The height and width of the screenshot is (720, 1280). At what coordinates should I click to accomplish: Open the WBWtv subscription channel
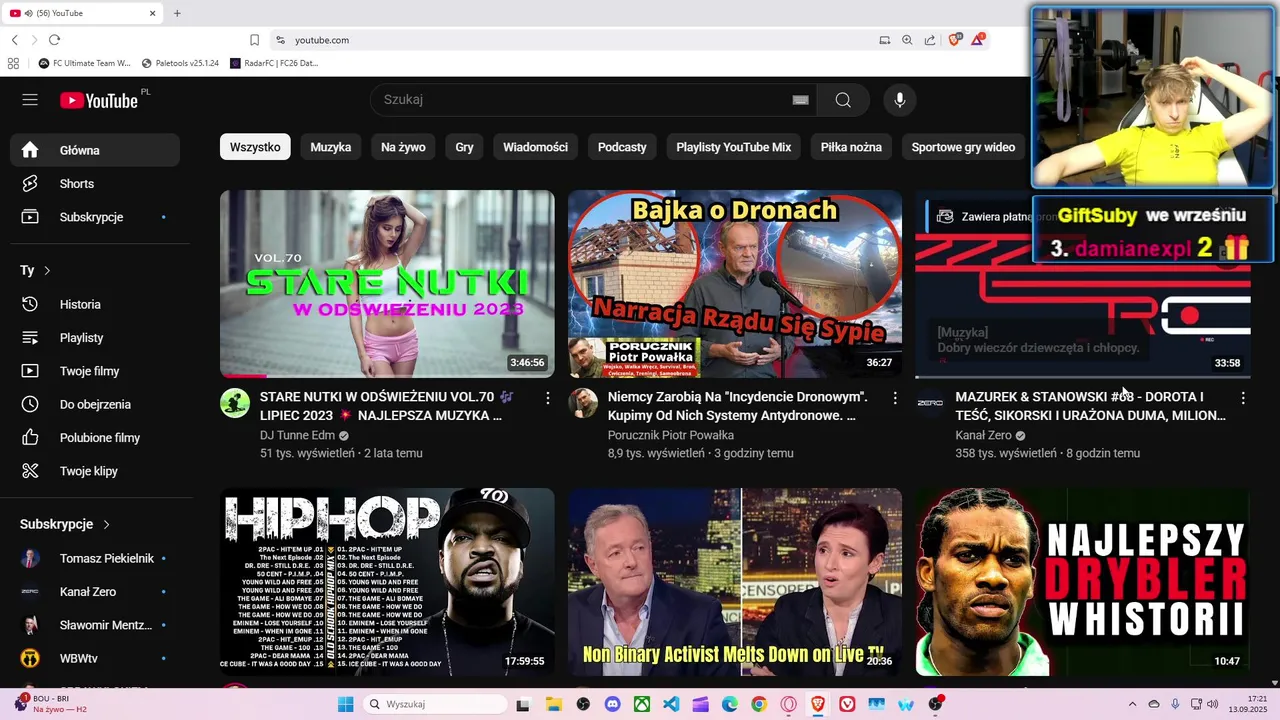click(x=95, y=659)
